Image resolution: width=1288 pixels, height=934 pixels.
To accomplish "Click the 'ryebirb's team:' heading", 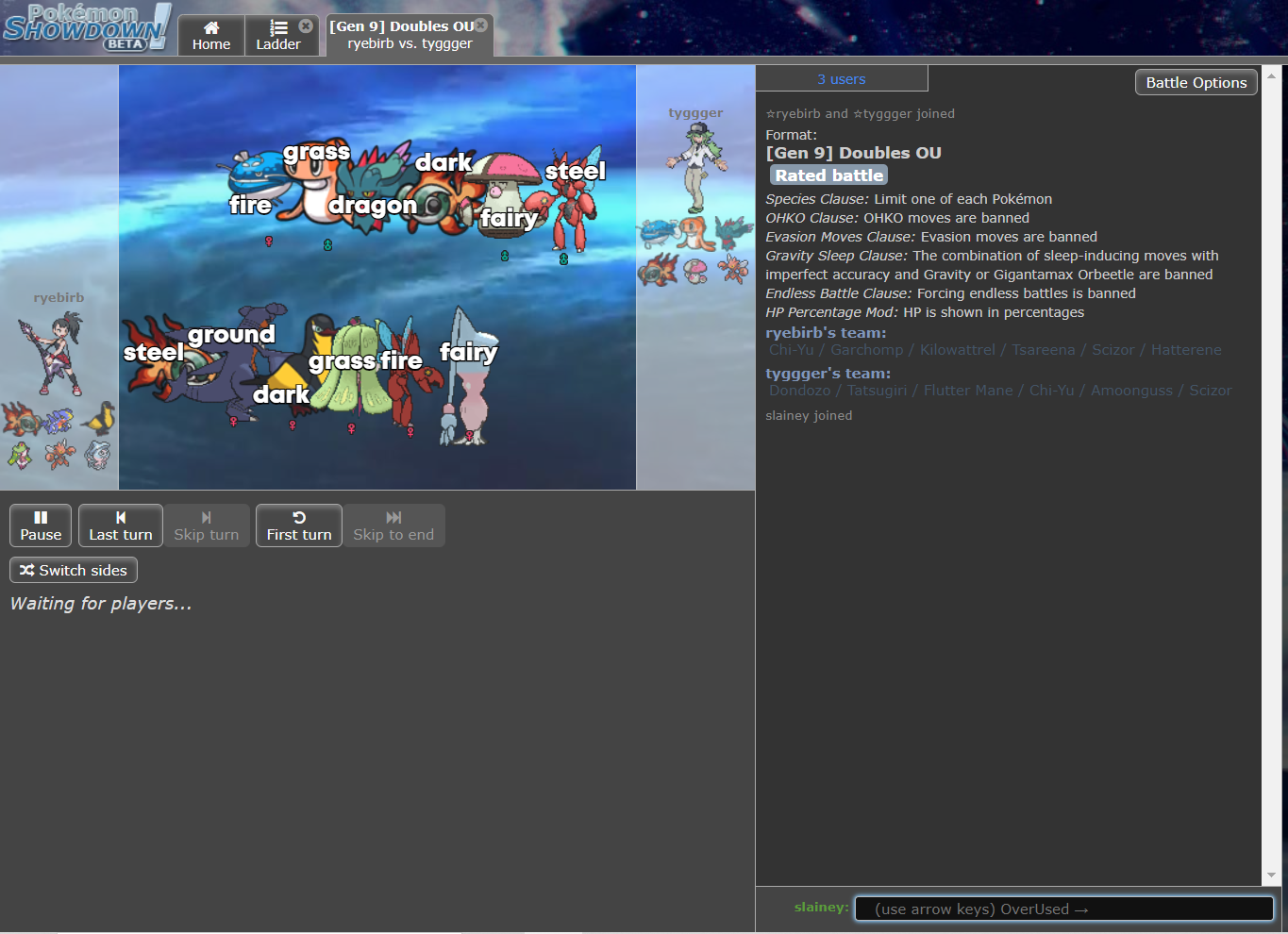I will 826,333.
